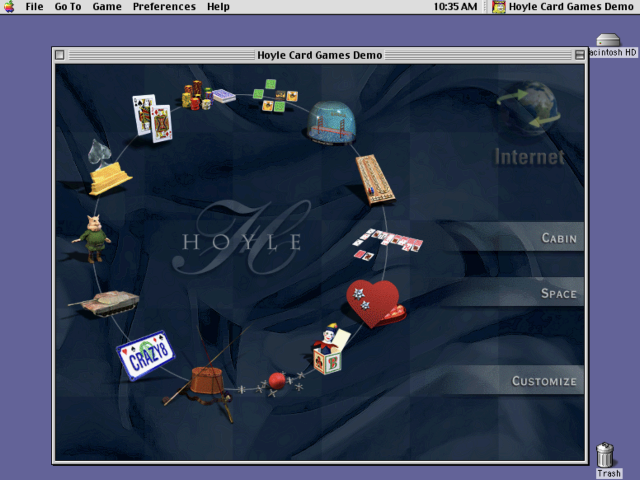
Task: Click the Internet globe icon
Action: pyautogui.click(x=529, y=107)
